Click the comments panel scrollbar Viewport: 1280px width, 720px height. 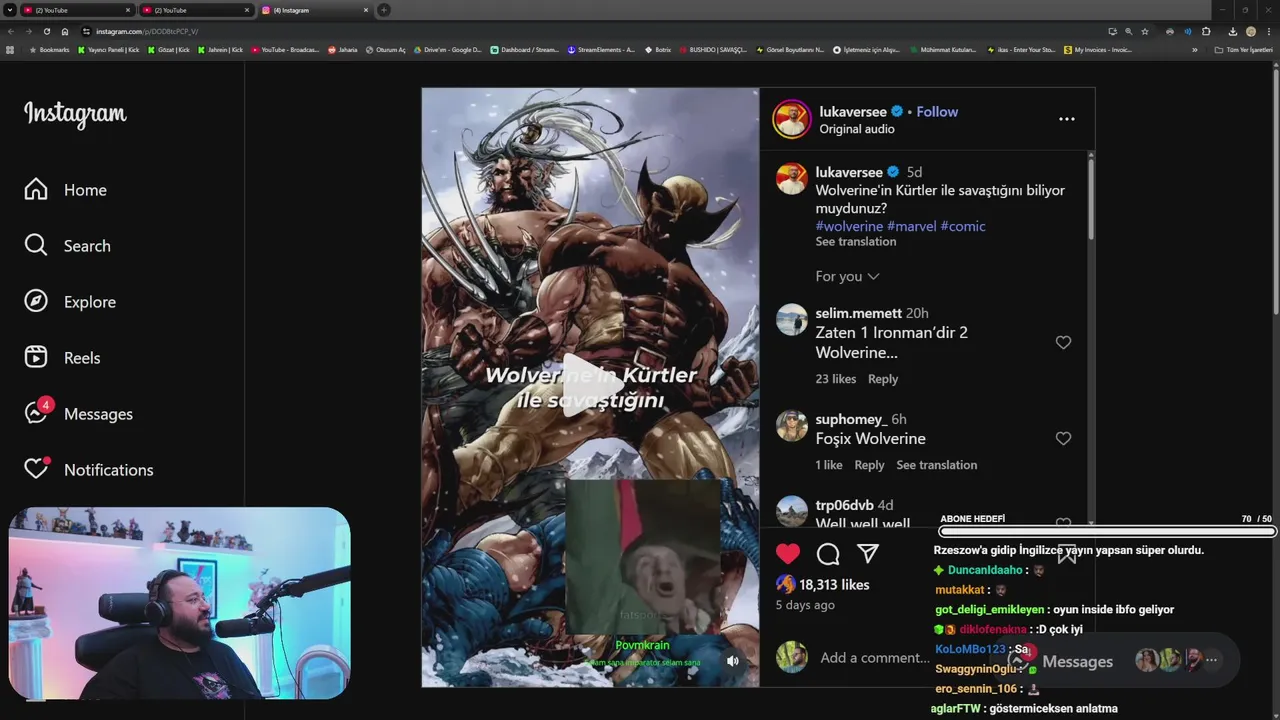(1090, 198)
